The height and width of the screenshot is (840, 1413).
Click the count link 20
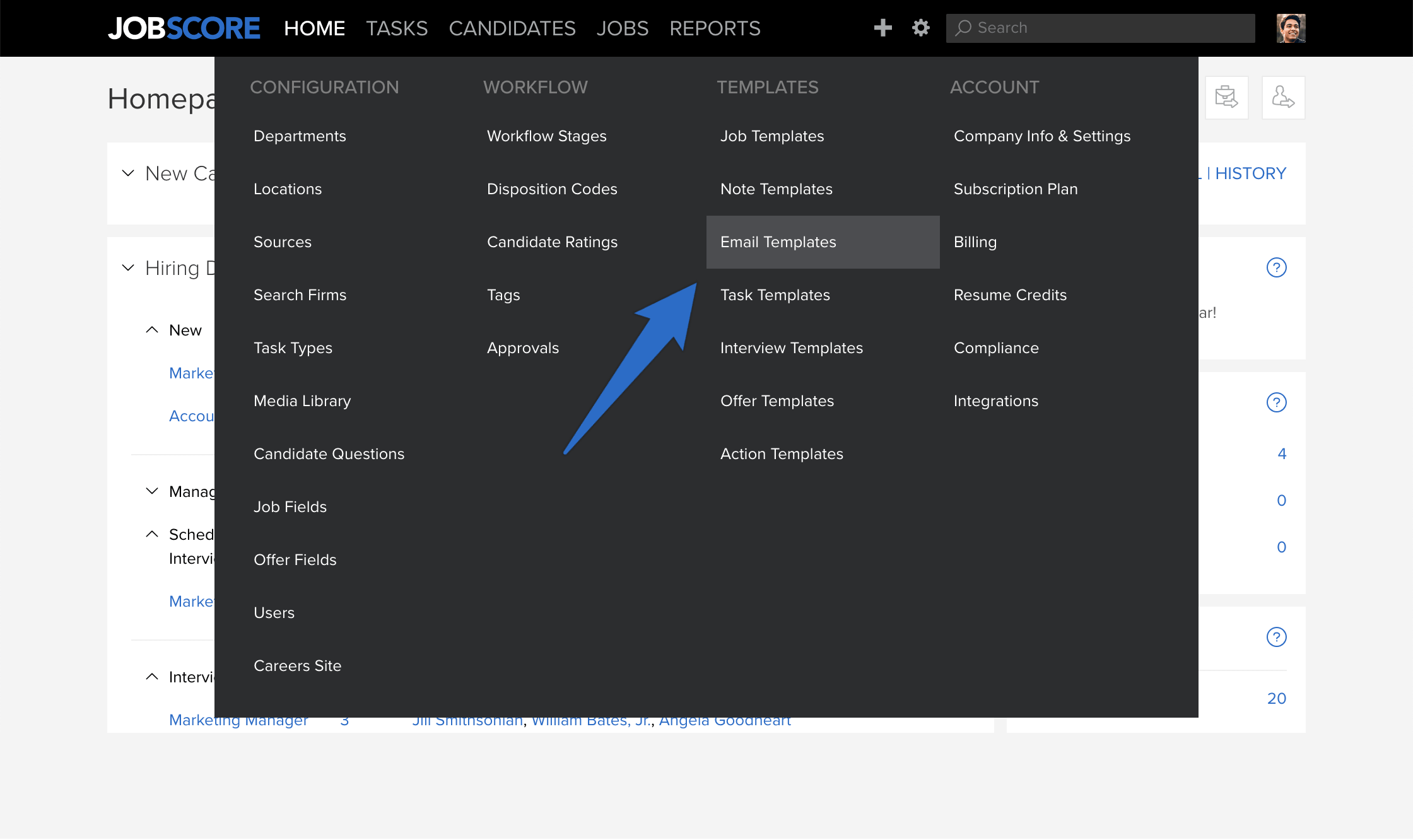coord(1277,699)
